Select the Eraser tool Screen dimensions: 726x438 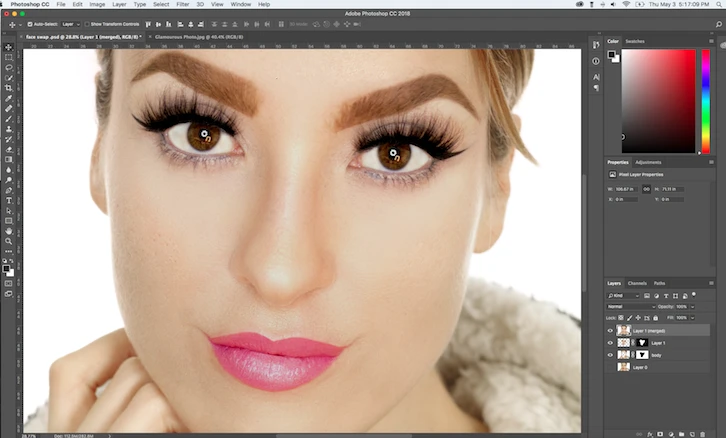[8, 149]
